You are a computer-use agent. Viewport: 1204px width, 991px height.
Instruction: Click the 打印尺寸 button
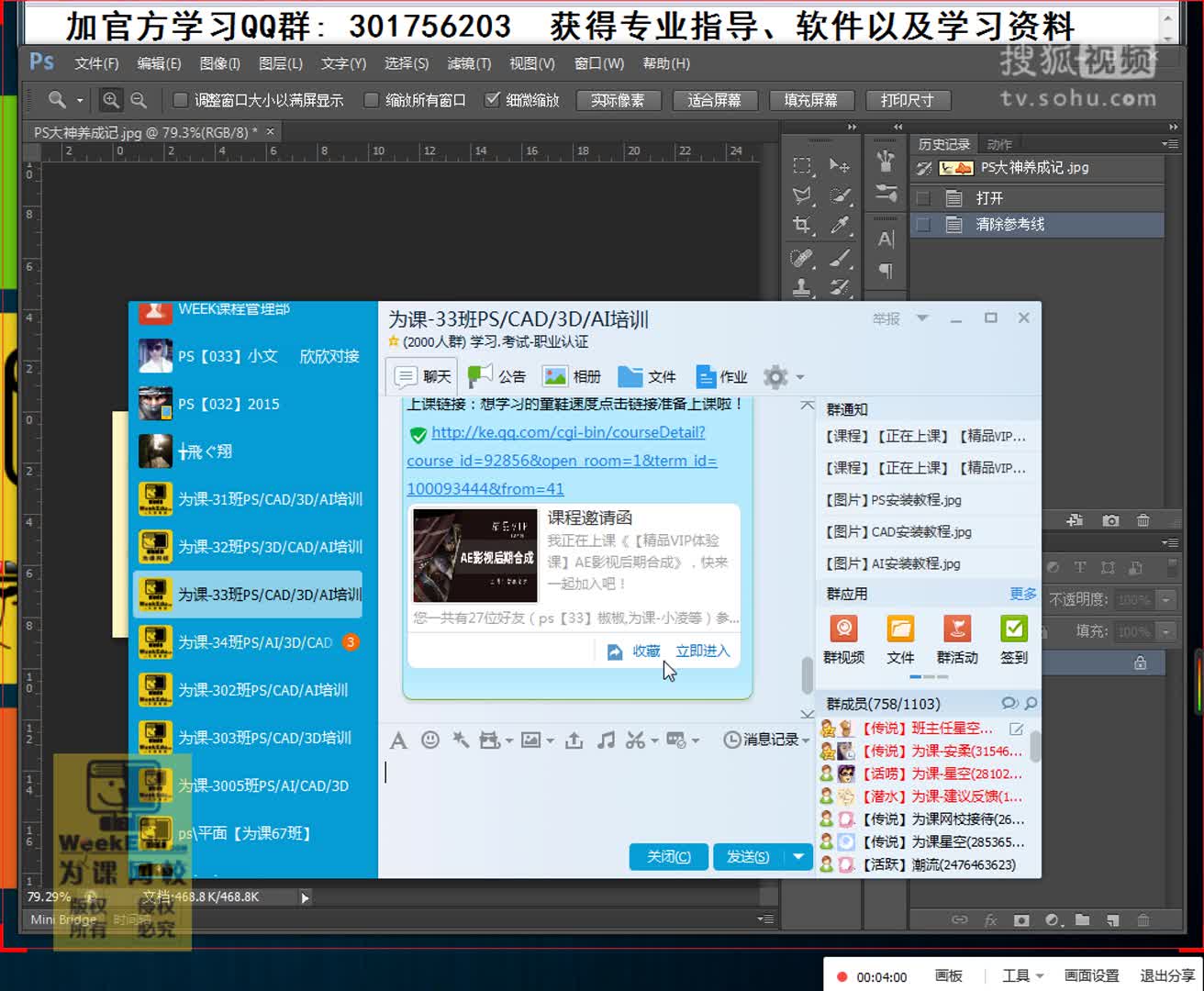(907, 100)
